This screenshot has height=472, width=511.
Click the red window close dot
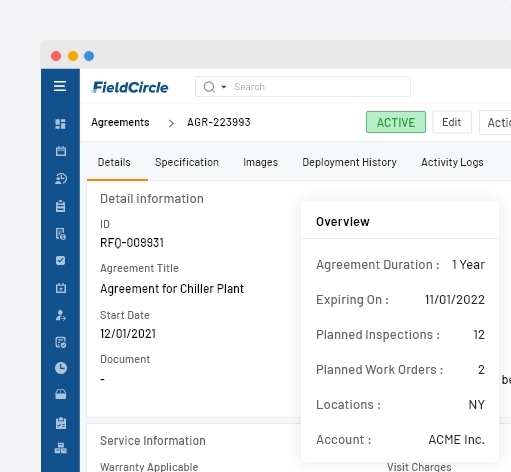tap(56, 56)
